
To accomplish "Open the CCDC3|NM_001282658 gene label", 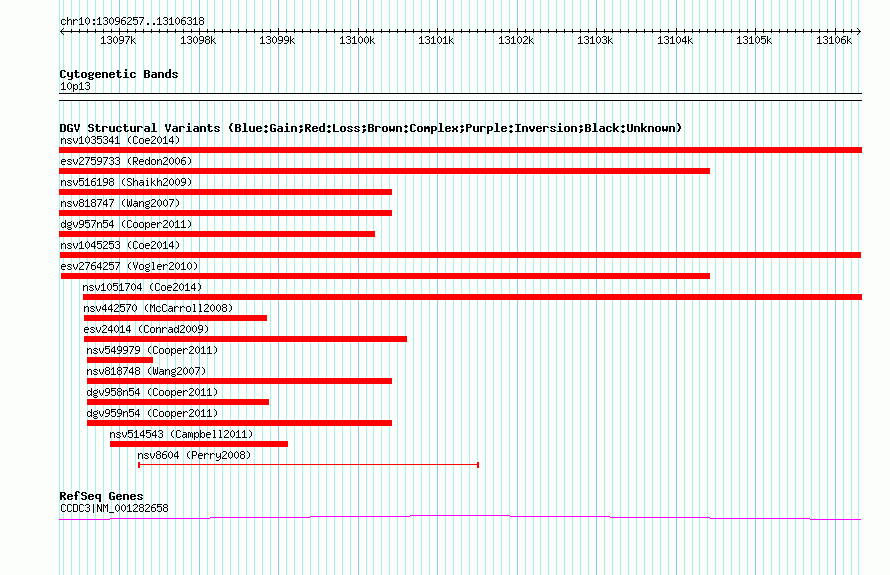I will pos(114,508).
